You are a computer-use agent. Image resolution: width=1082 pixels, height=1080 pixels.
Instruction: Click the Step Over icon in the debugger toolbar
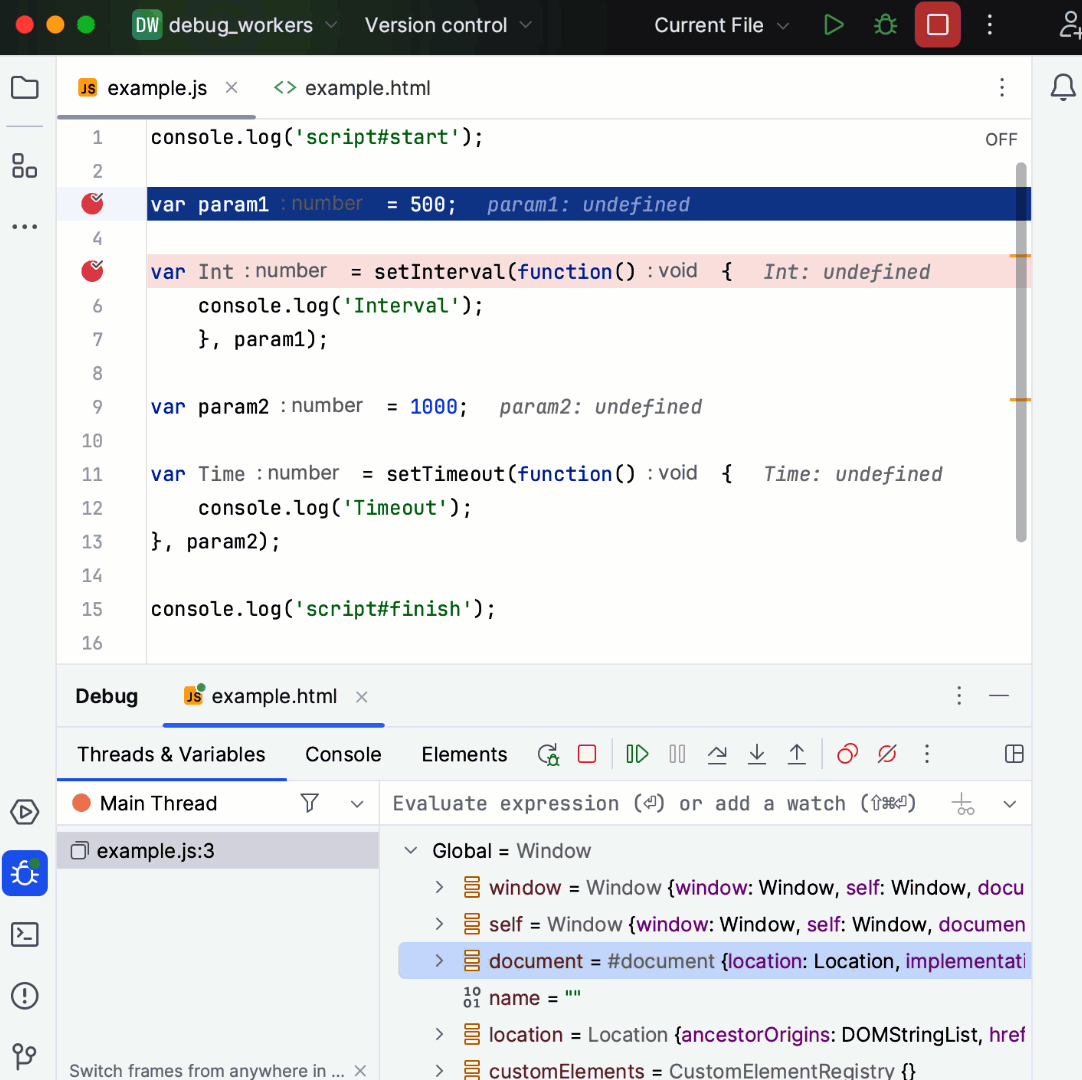717,754
